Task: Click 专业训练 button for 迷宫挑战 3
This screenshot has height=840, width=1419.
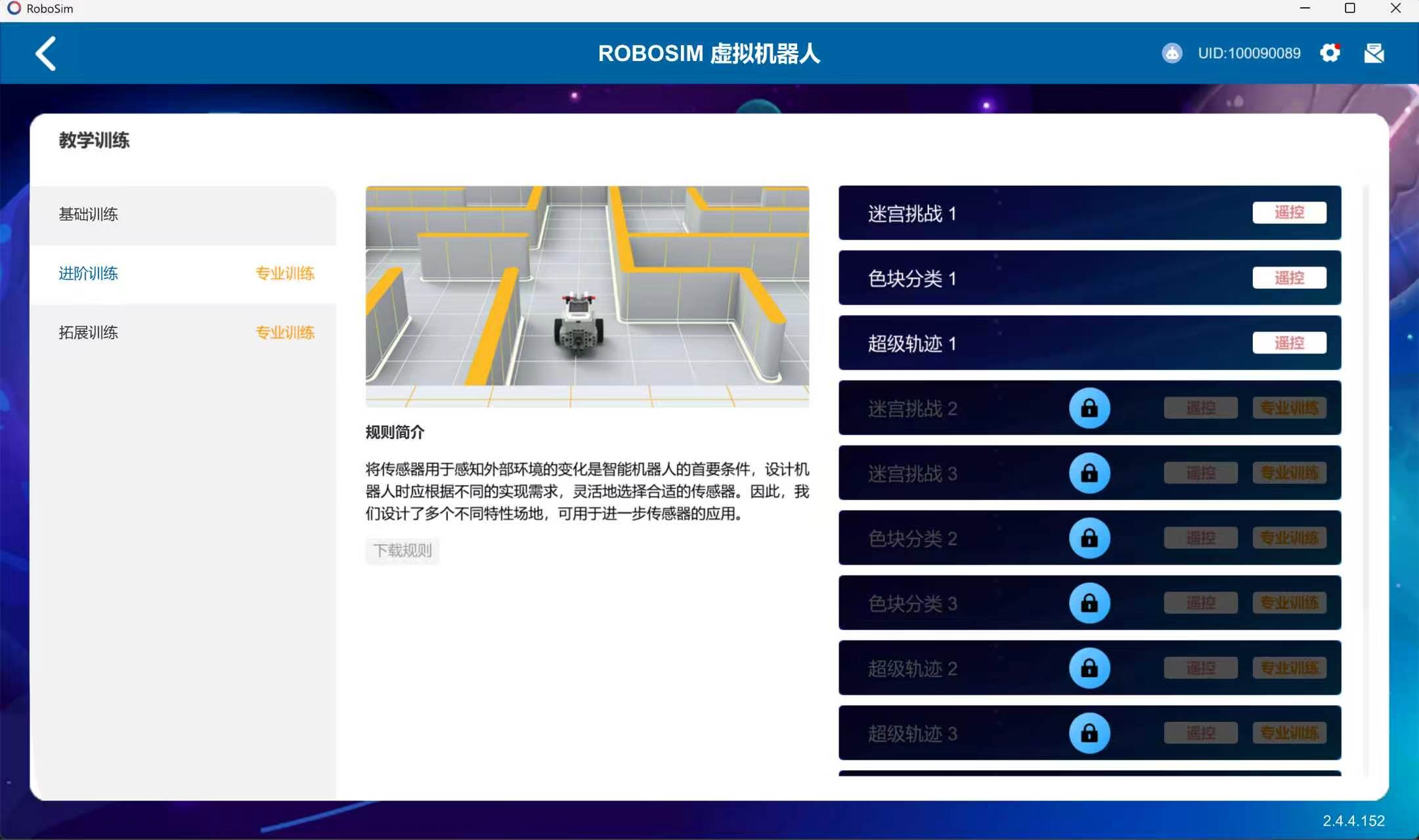Action: [1289, 473]
